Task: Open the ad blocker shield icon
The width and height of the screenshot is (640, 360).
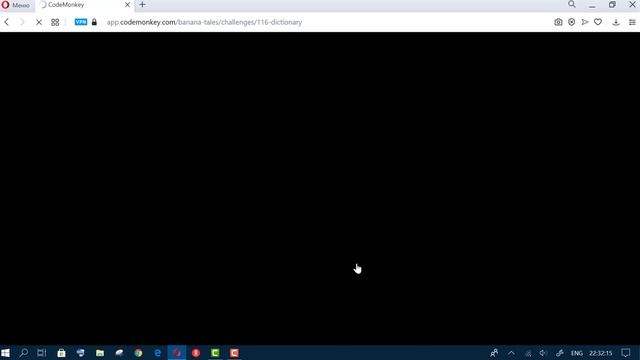Action: coord(571,22)
